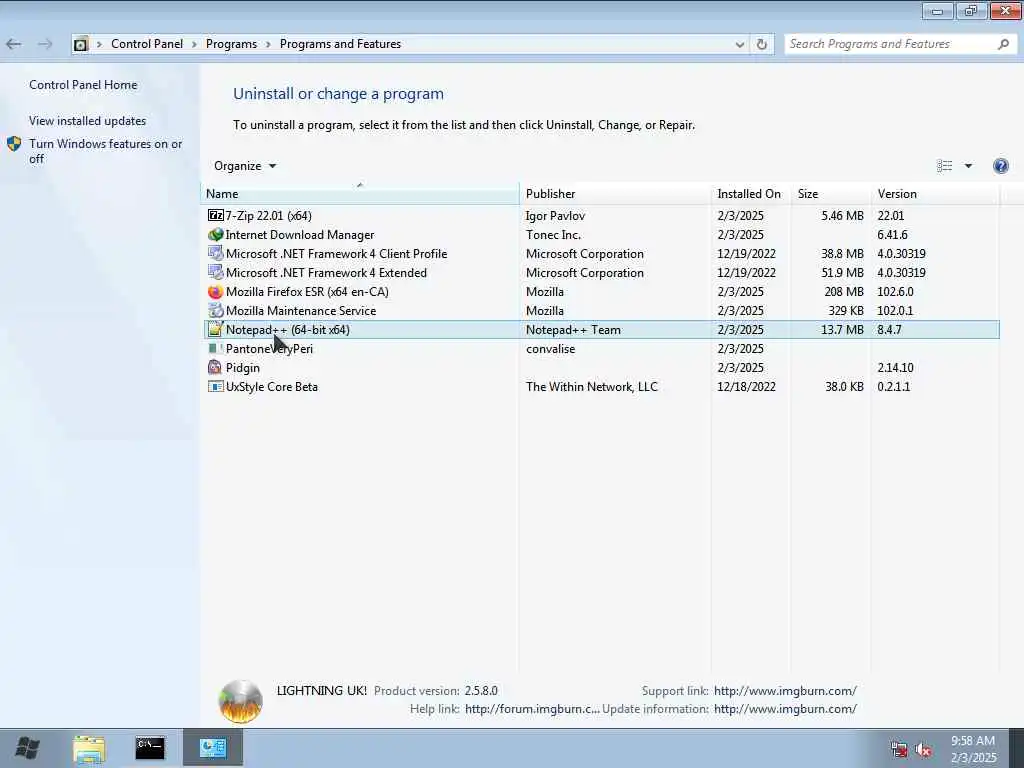
Task: Open File Explorer from the taskbar
Action: click(x=89, y=749)
